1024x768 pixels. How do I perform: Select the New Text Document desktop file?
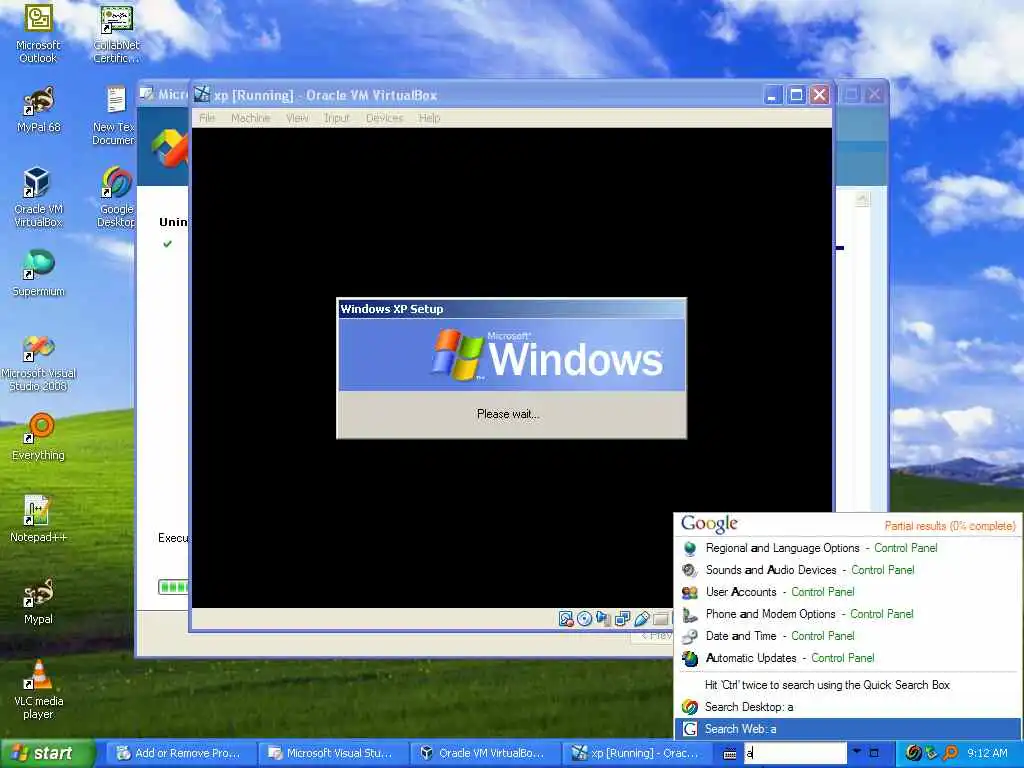click(116, 116)
